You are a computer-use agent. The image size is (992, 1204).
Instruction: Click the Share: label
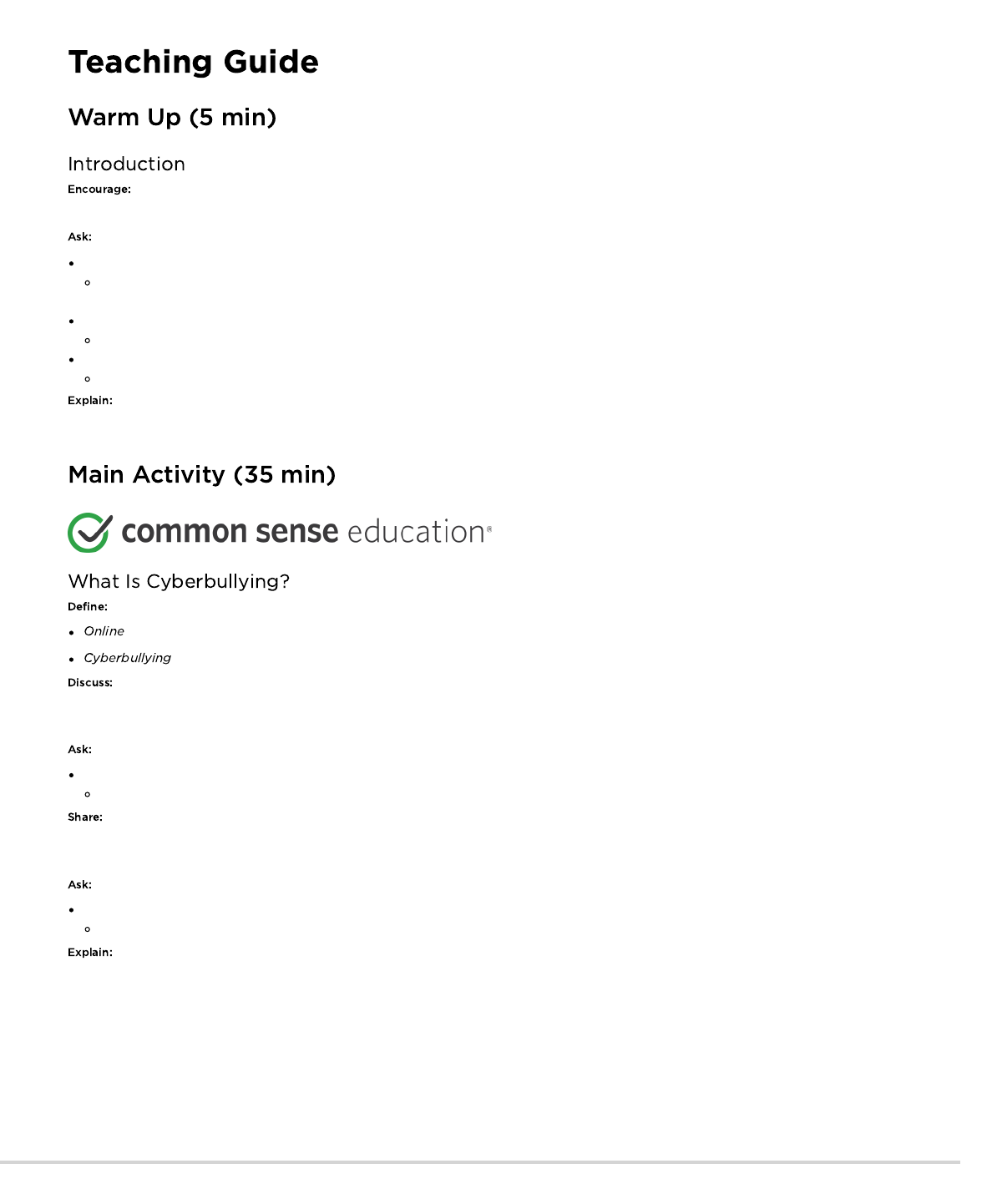click(84, 817)
